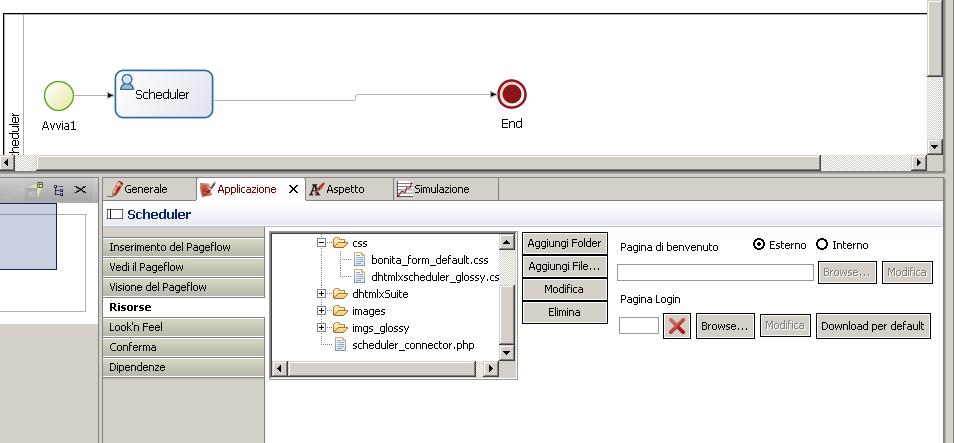
Task: Select dhtmlxscheduler_glossy.css in the tree
Action: (x=435, y=277)
